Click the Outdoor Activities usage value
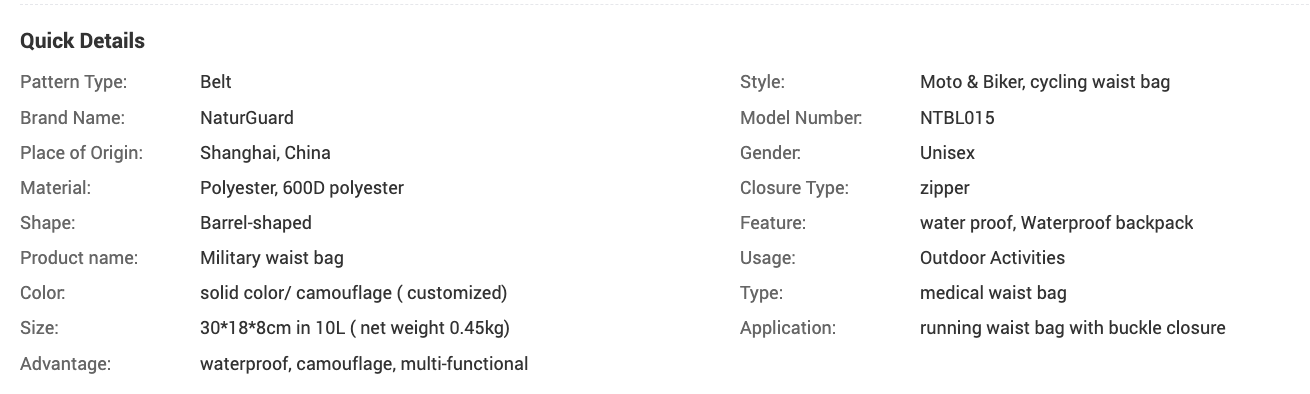This screenshot has height=394, width=1310. (x=992, y=258)
